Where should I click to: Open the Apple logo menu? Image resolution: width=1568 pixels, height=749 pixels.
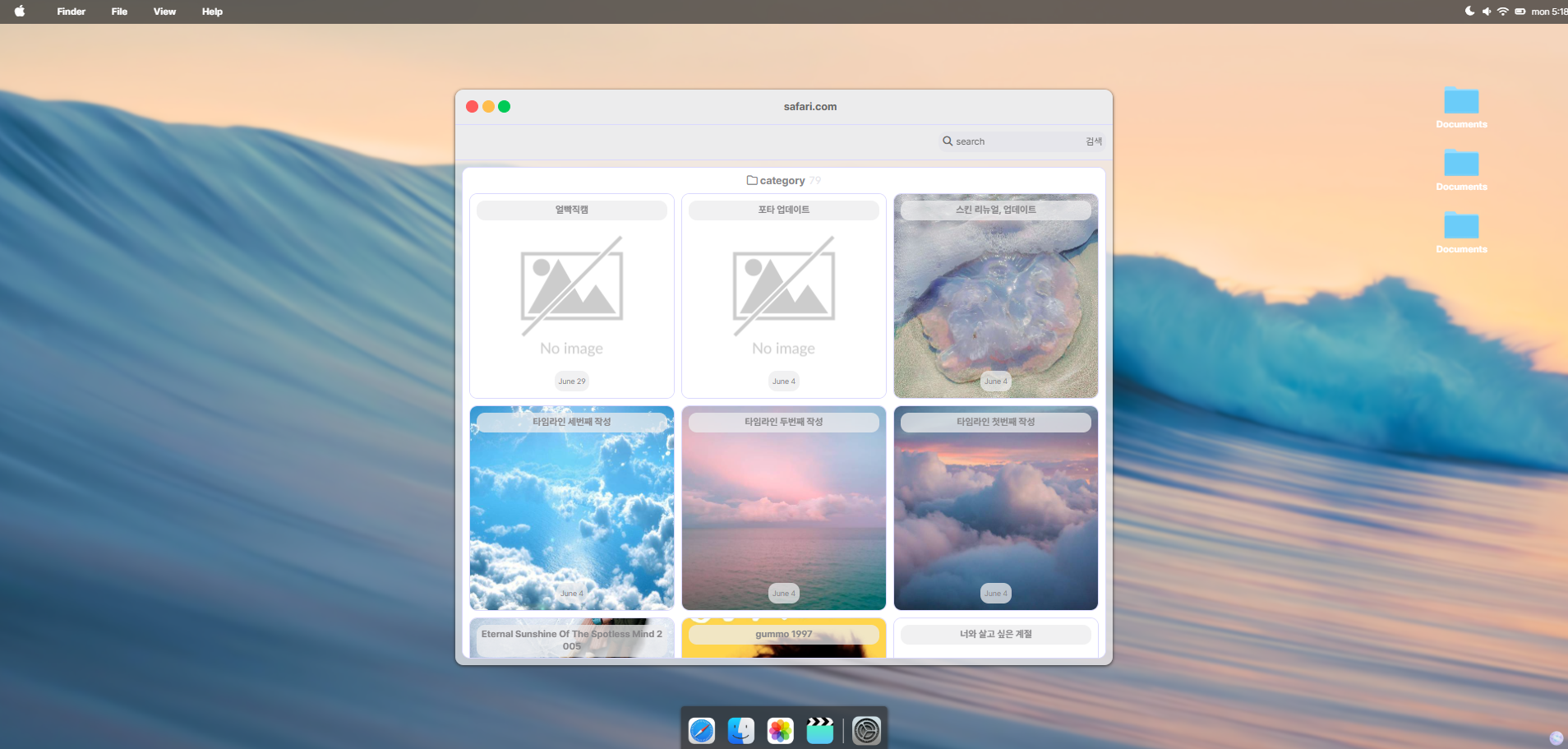point(20,12)
